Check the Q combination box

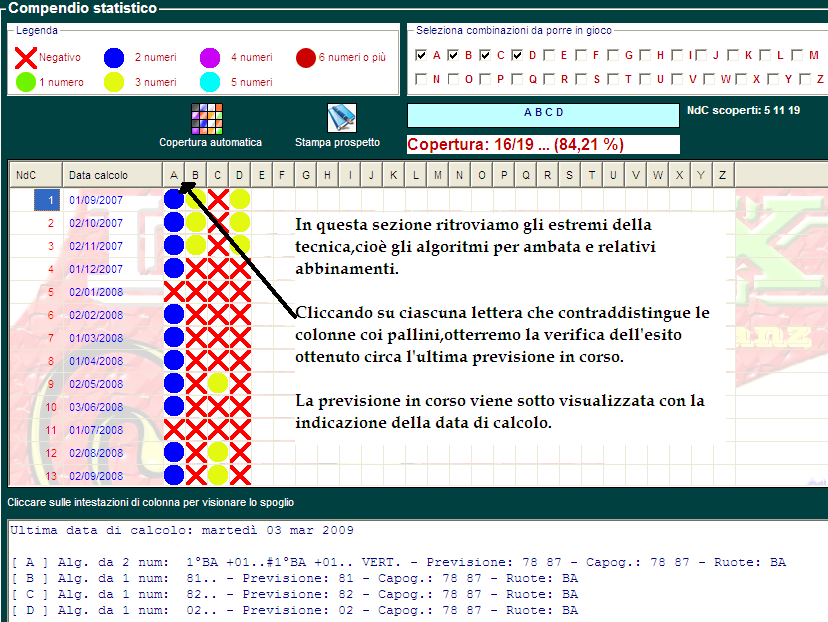[517, 79]
